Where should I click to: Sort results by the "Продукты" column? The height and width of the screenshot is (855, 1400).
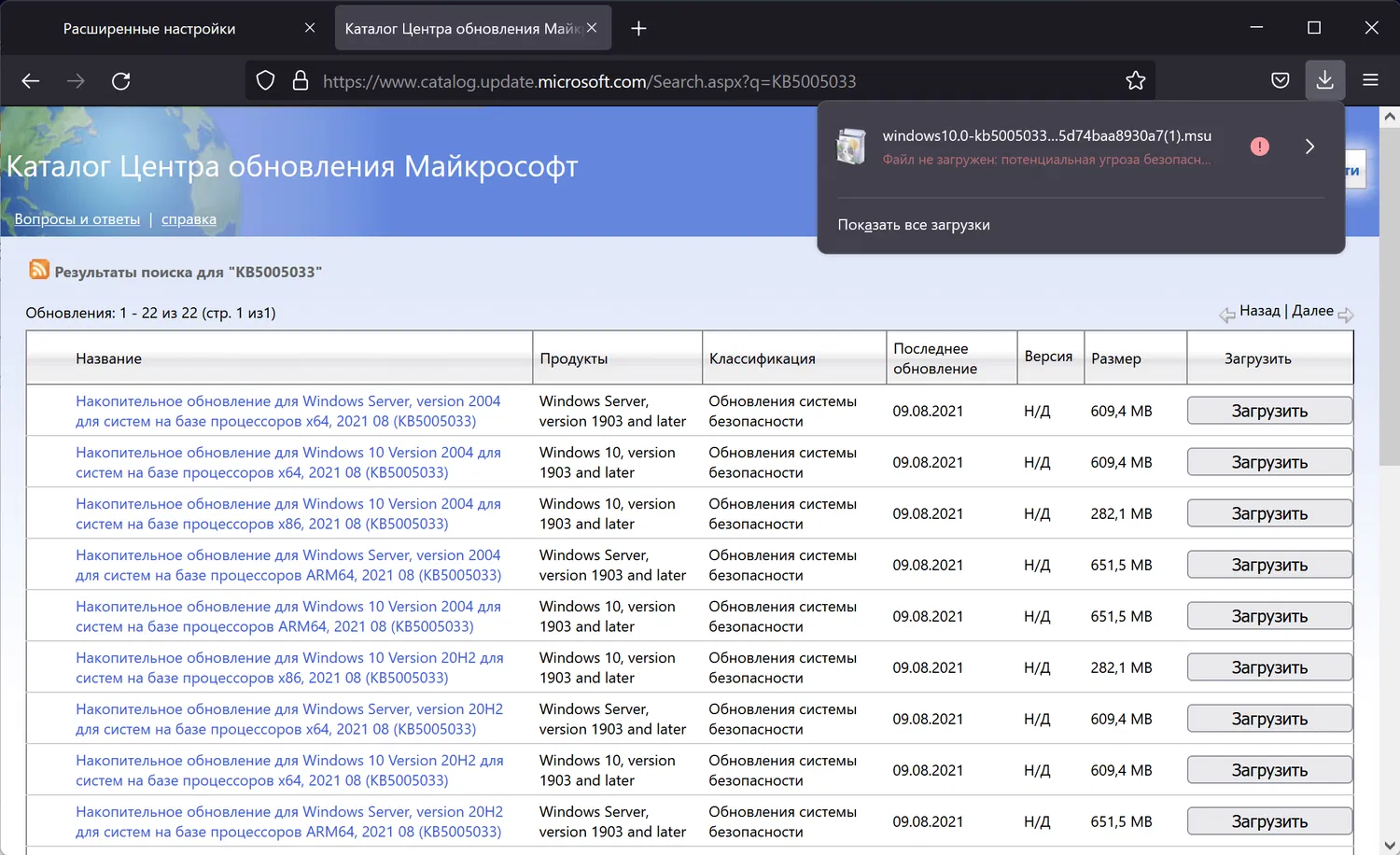coord(574,358)
